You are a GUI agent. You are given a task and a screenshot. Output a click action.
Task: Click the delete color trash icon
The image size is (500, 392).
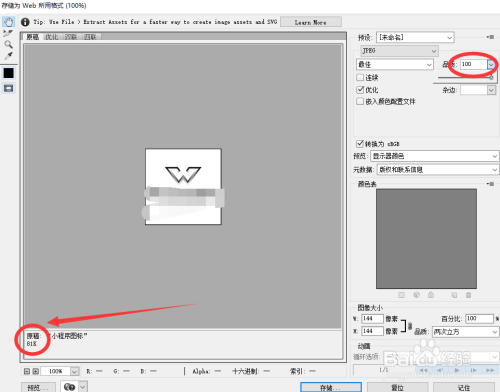pos(468,295)
